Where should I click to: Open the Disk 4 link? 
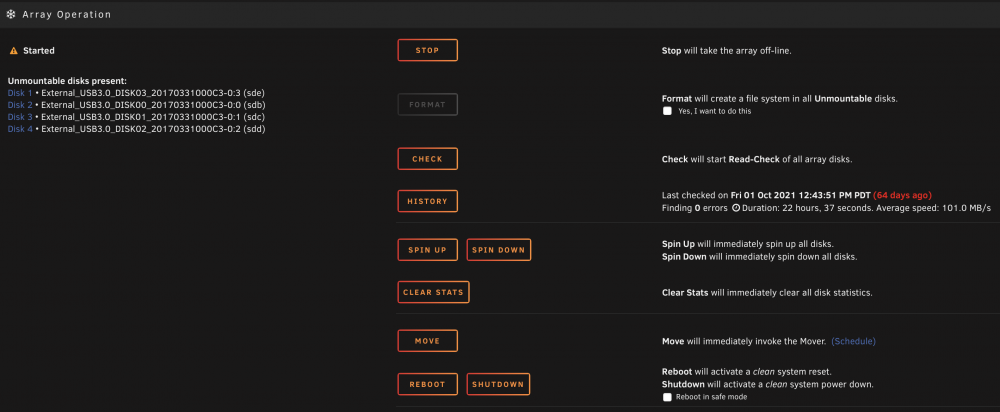tap(20, 129)
